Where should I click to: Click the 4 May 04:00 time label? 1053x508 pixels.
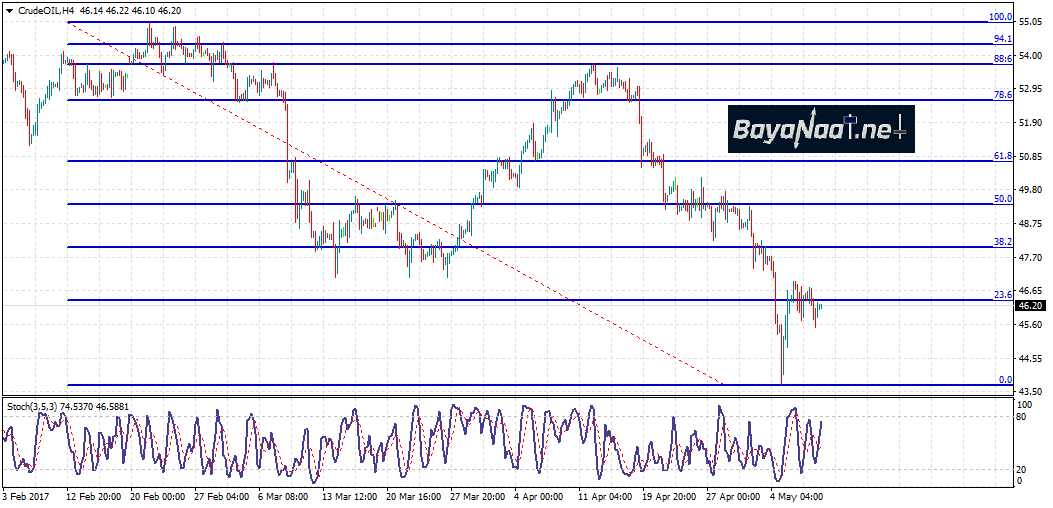click(x=797, y=495)
